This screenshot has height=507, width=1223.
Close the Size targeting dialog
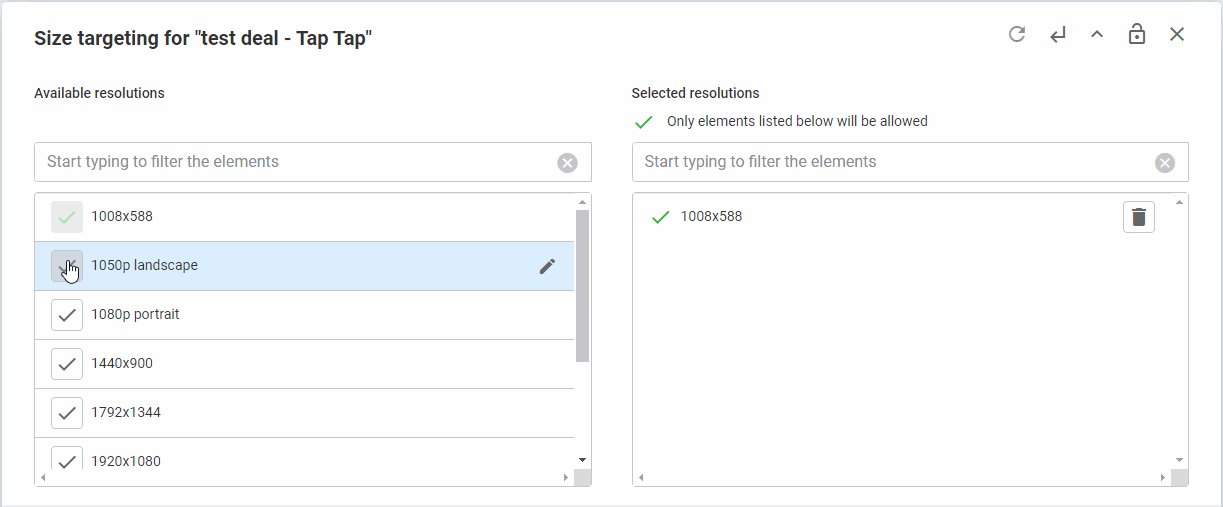[x=1177, y=35]
